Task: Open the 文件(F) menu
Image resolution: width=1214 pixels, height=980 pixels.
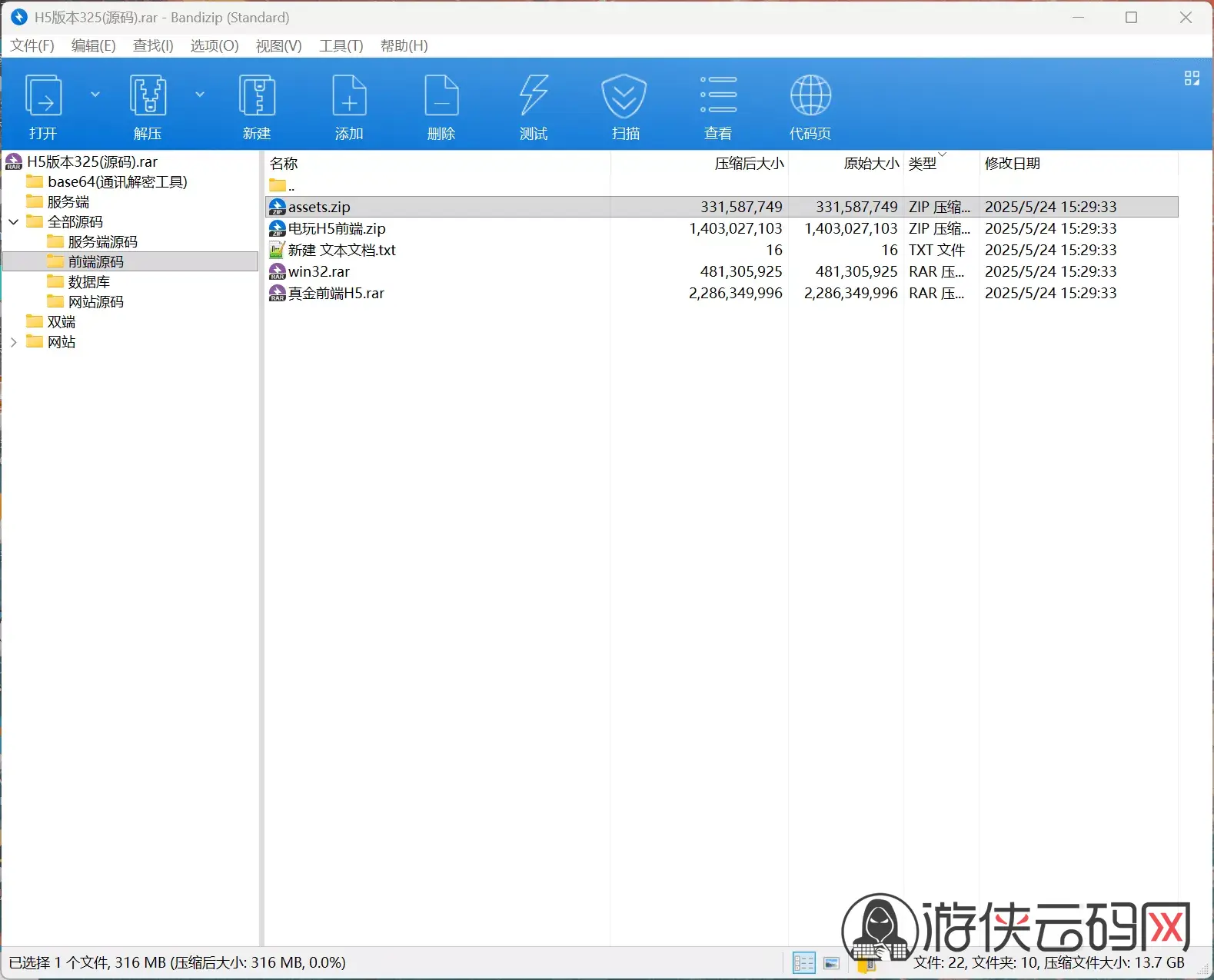Action: (x=32, y=46)
